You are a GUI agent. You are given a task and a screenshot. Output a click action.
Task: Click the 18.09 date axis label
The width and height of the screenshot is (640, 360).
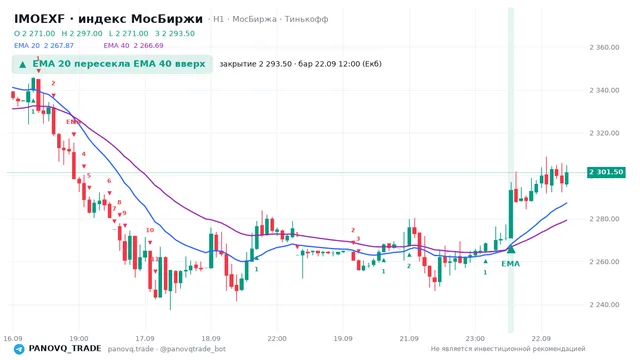[211, 338]
